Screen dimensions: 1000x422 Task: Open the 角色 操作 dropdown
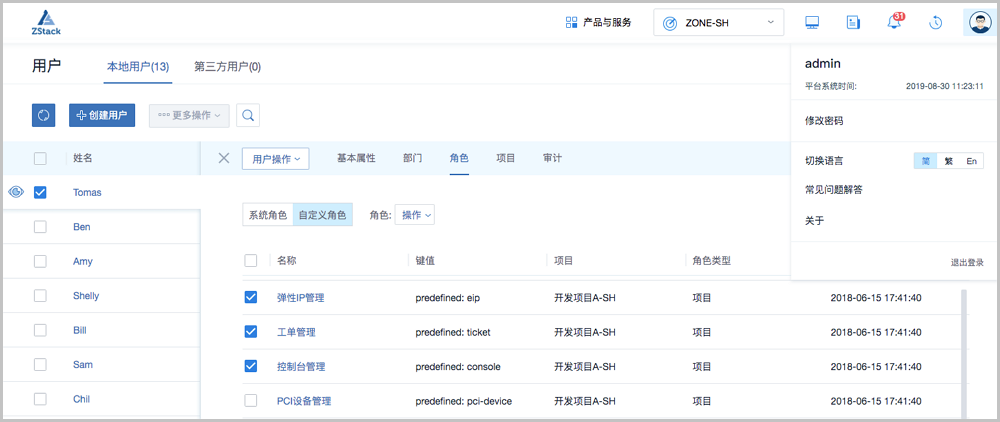pos(415,215)
